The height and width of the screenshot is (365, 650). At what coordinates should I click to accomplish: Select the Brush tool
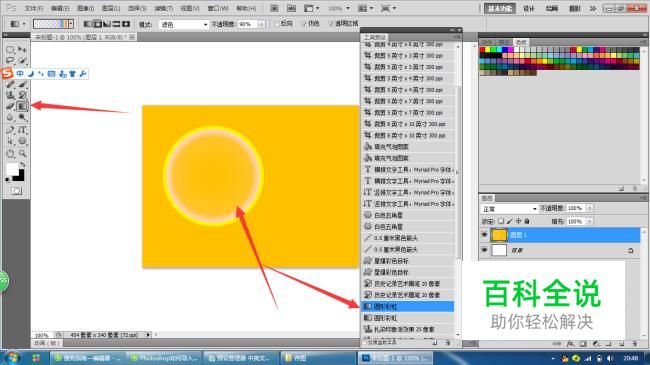[22, 84]
